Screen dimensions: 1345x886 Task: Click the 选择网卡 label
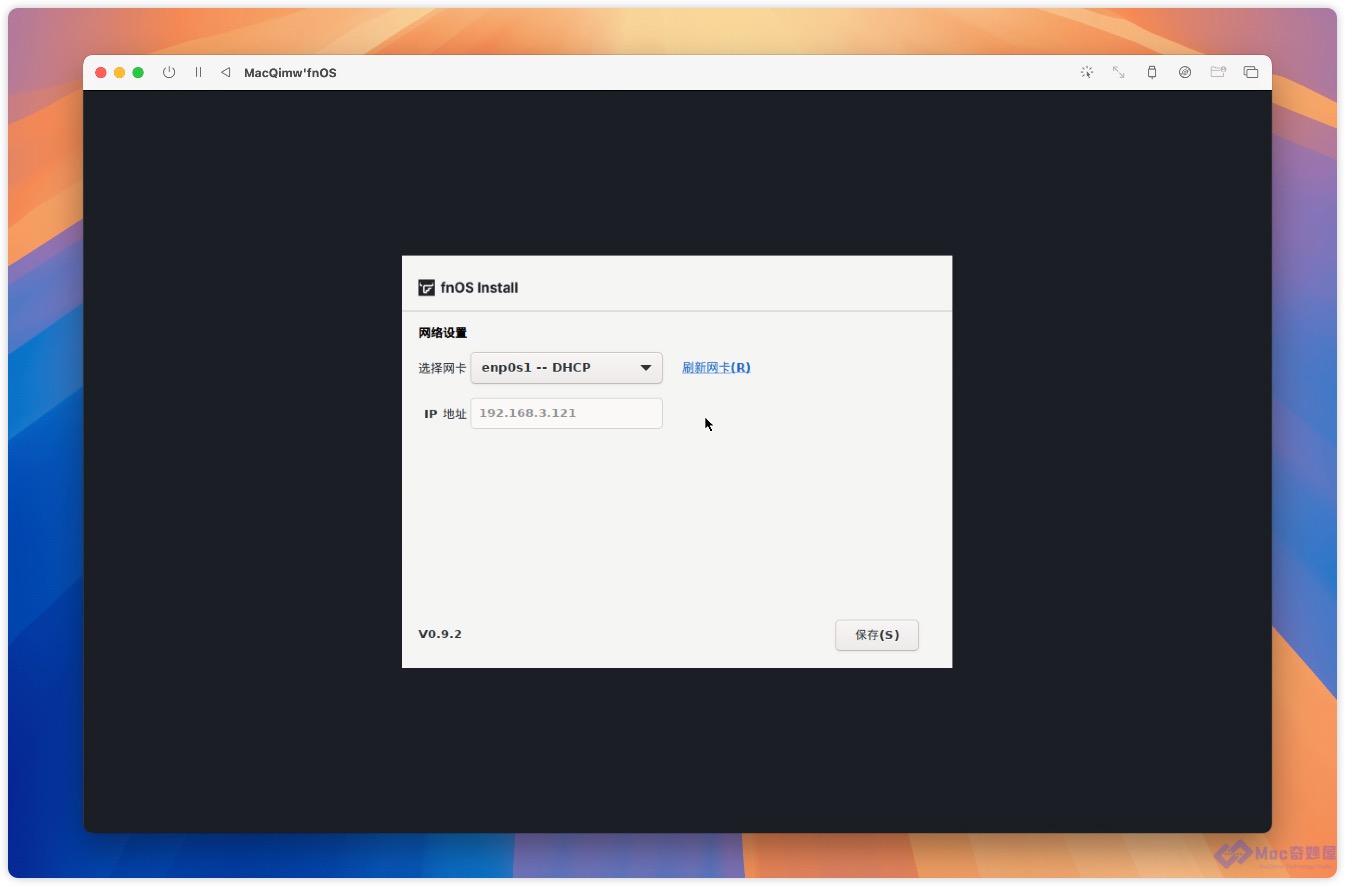click(x=442, y=368)
